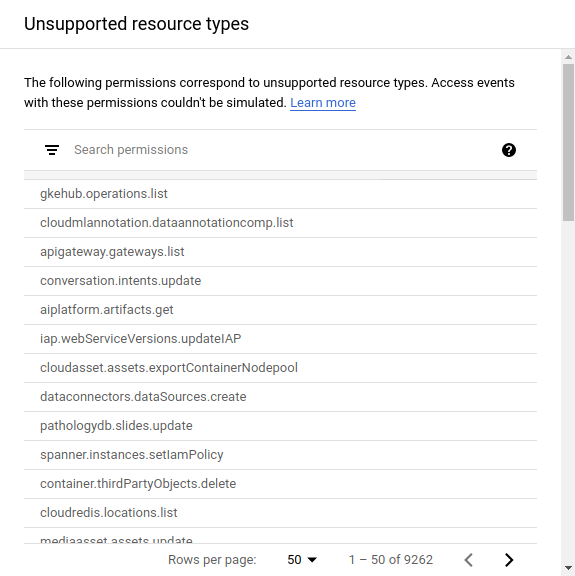Select the apigateway.gateways.list row

[280, 252]
